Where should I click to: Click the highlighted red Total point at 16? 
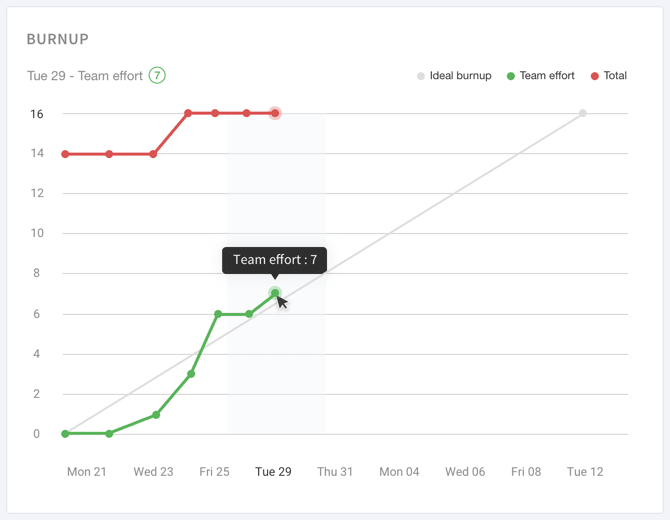click(275, 113)
